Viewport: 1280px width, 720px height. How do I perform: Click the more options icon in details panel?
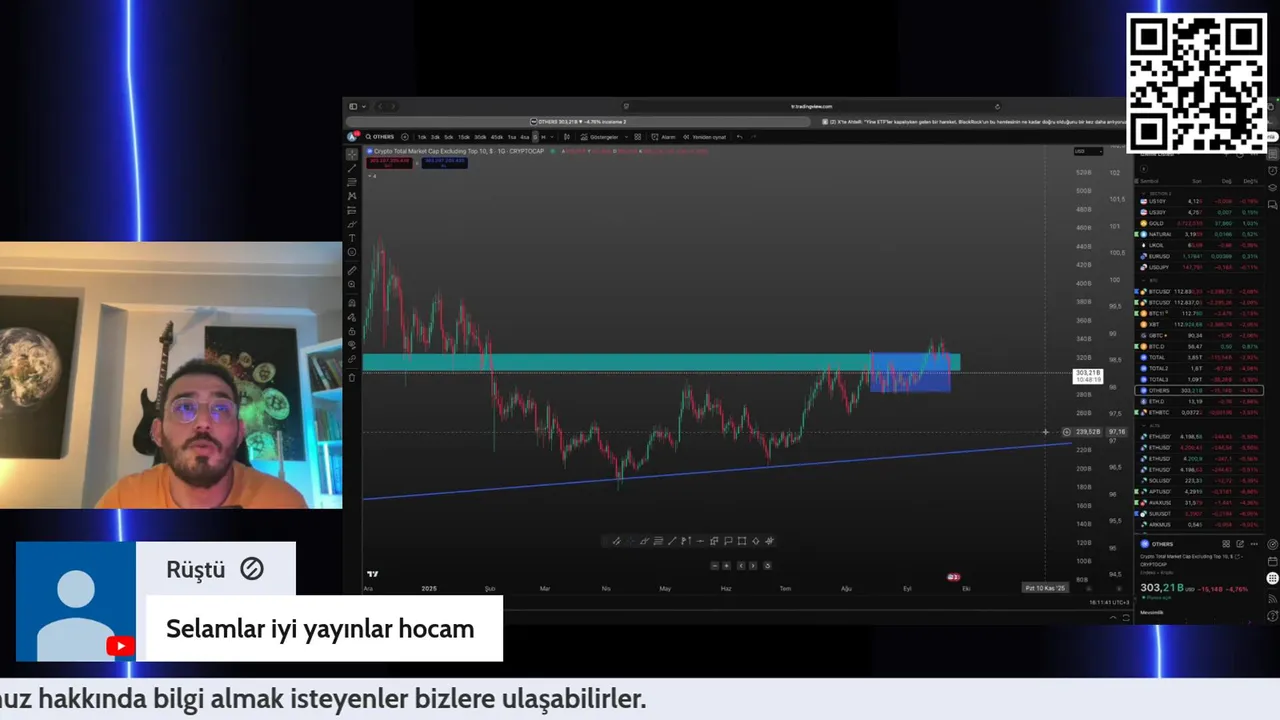tap(1254, 544)
